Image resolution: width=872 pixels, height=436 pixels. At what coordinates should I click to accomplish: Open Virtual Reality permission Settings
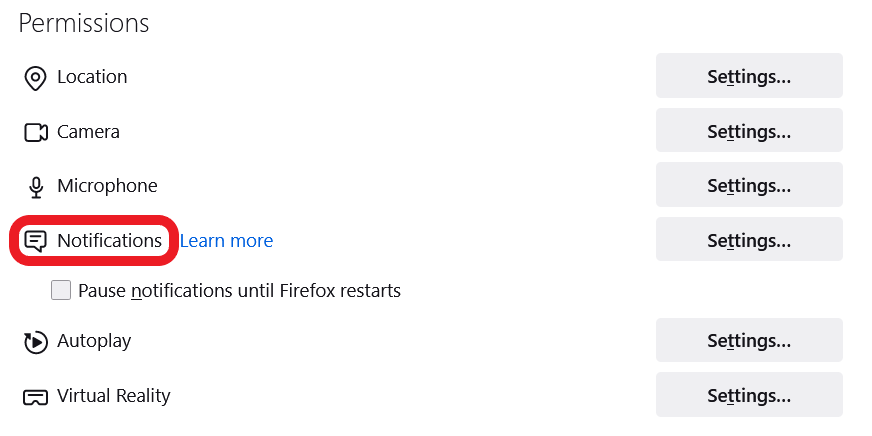[x=749, y=395]
